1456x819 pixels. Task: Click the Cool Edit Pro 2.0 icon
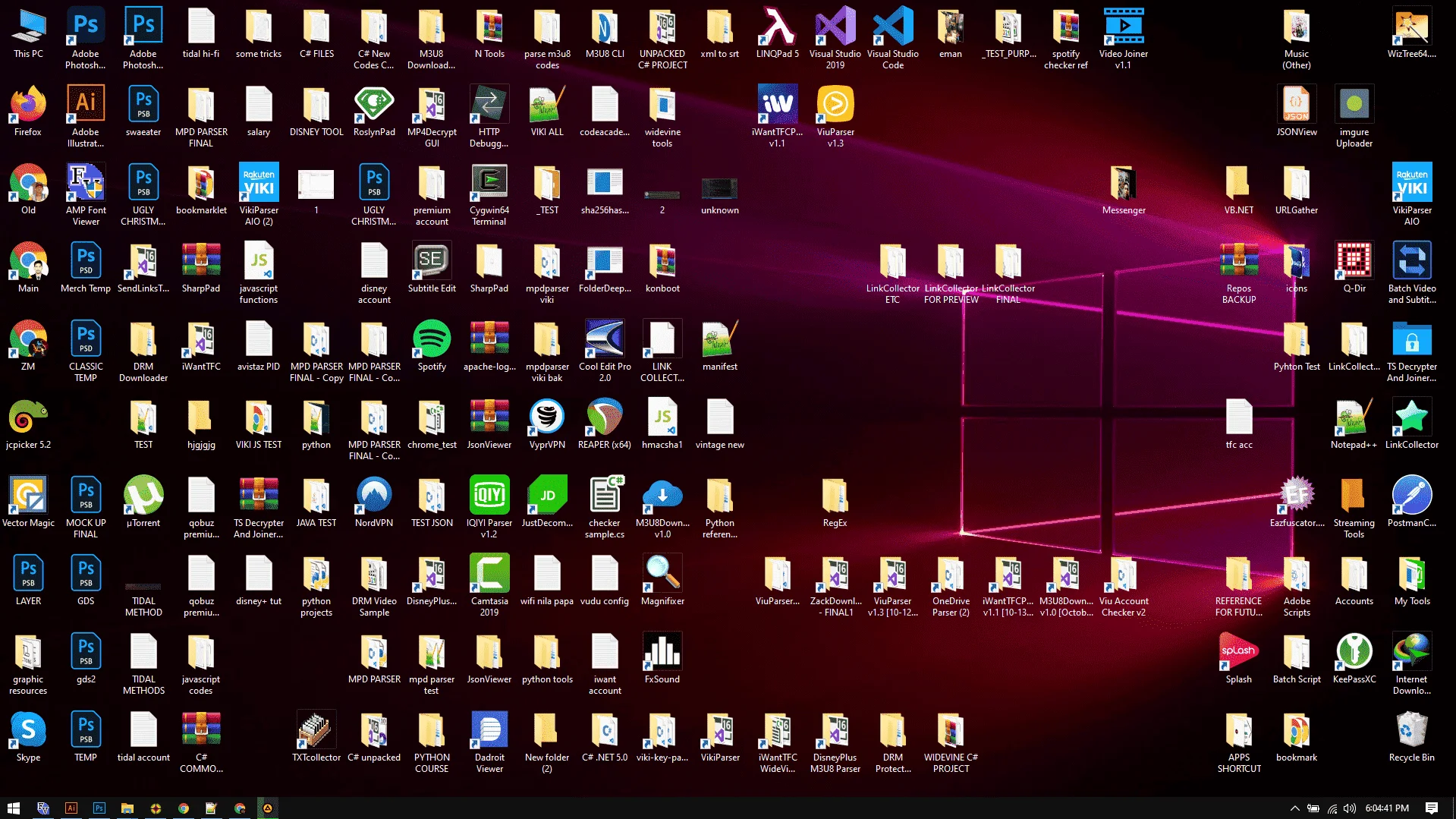click(x=605, y=351)
